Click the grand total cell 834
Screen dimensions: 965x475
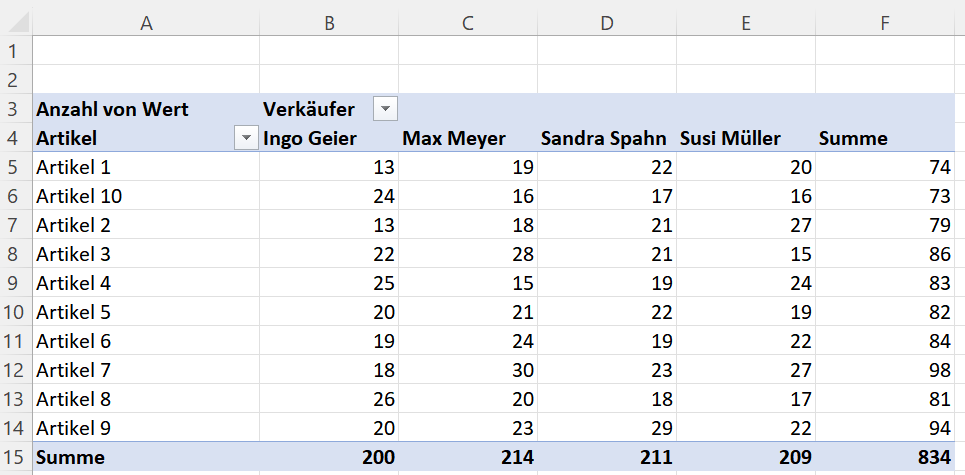pos(885,457)
